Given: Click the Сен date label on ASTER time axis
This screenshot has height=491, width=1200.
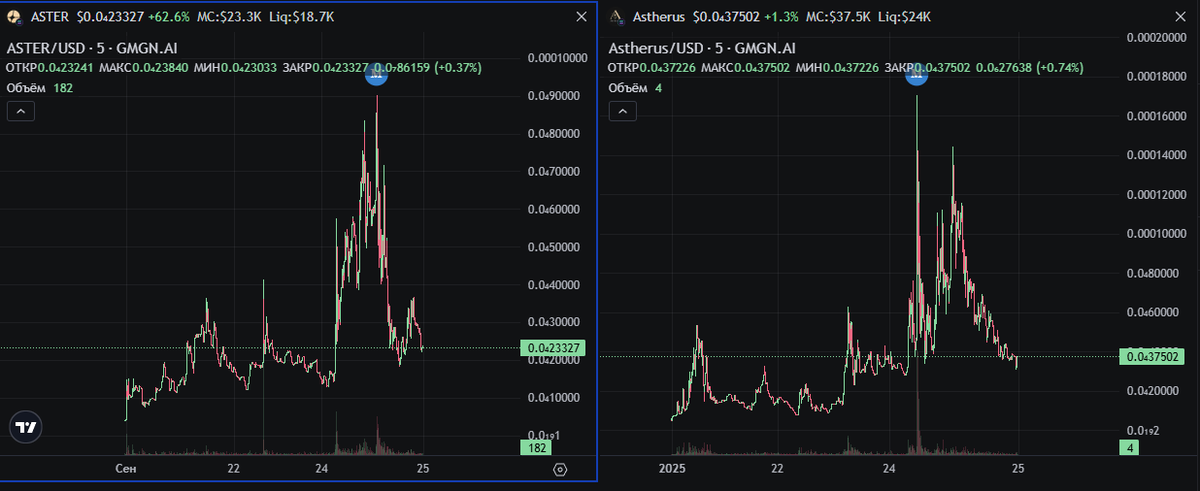Looking at the screenshot, I should (126, 468).
